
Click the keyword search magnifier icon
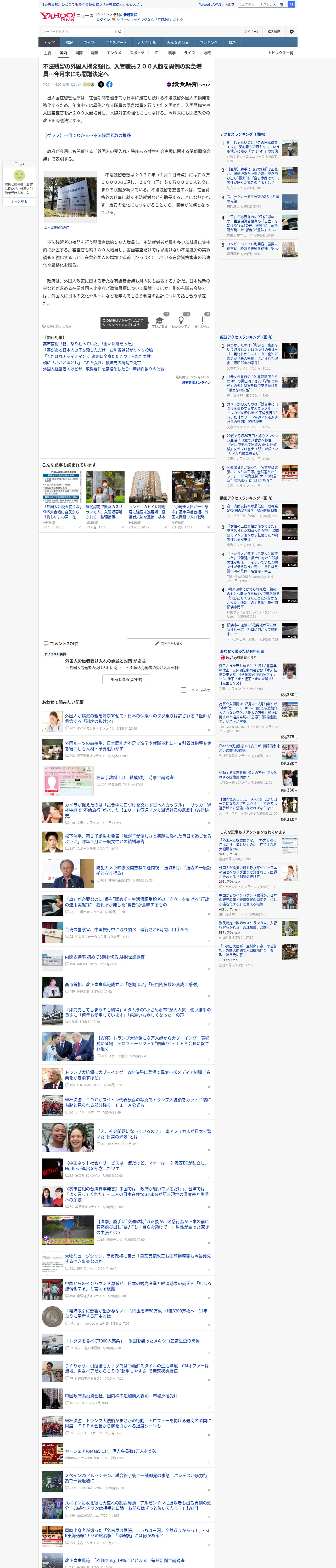pyautogui.click(x=120, y=32)
